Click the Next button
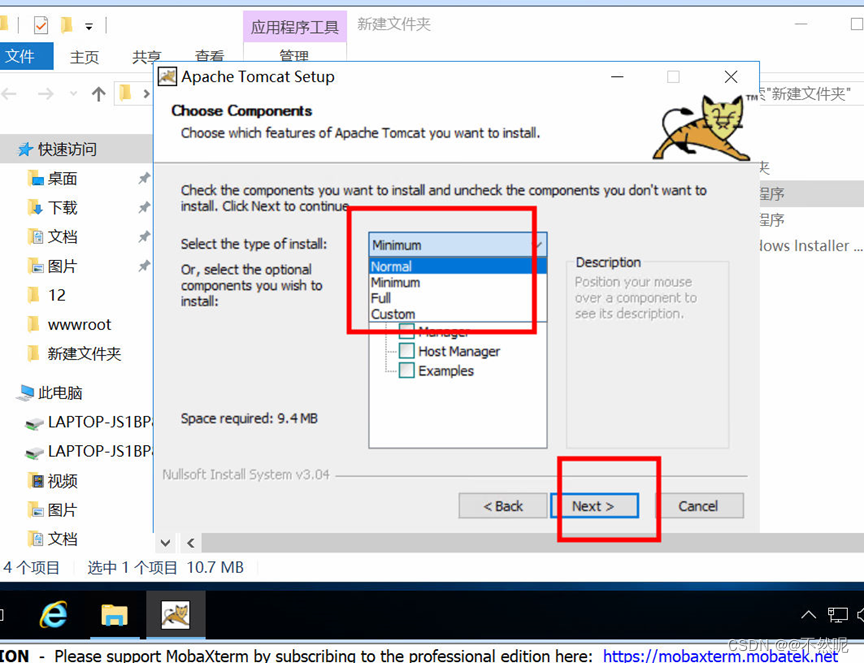Viewport: 864px width, 663px height. [594, 505]
